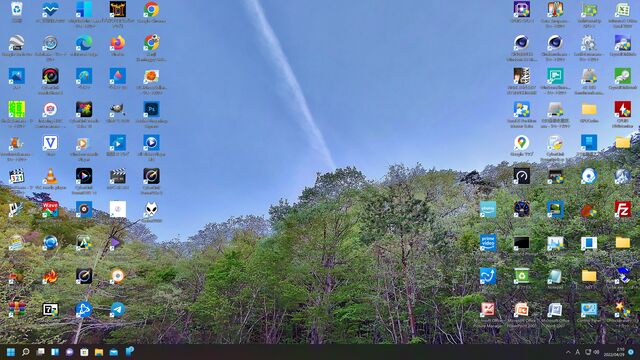This screenshot has width=640, height=360.
Task: Open the blue V letter app shortcut
Action: (50, 143)
